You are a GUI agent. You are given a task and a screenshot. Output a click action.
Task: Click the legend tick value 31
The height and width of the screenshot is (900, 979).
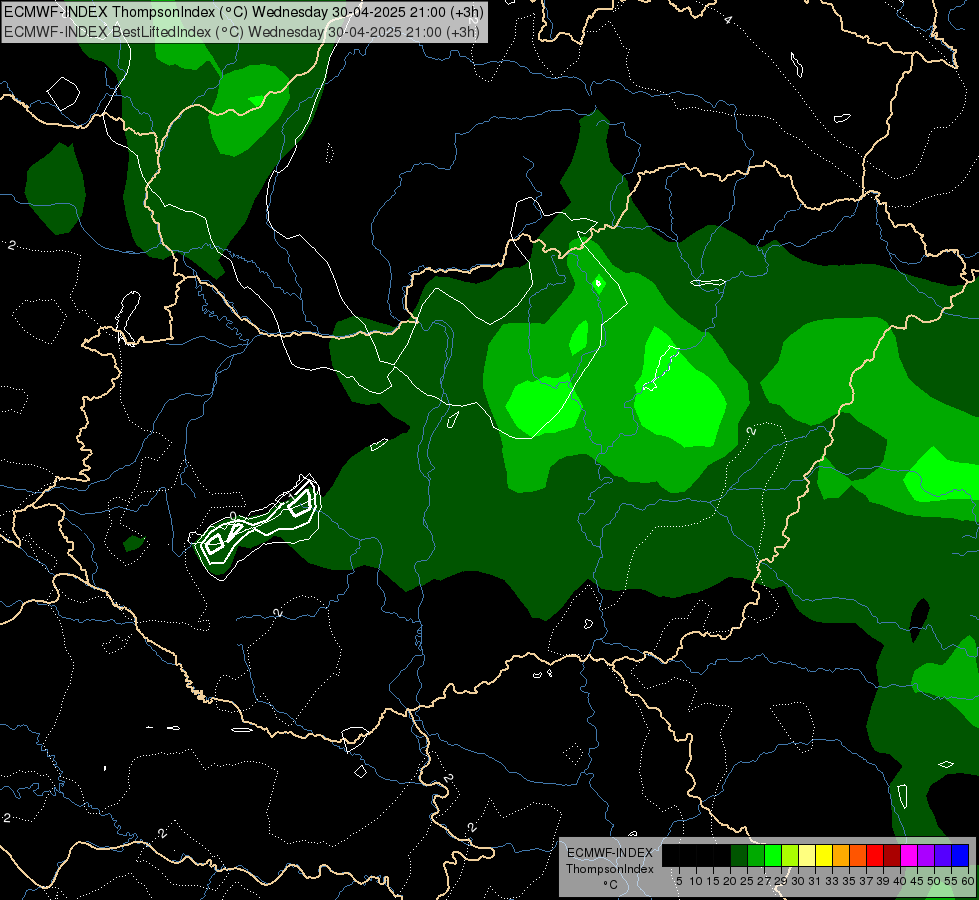click(x=815, y=881)
